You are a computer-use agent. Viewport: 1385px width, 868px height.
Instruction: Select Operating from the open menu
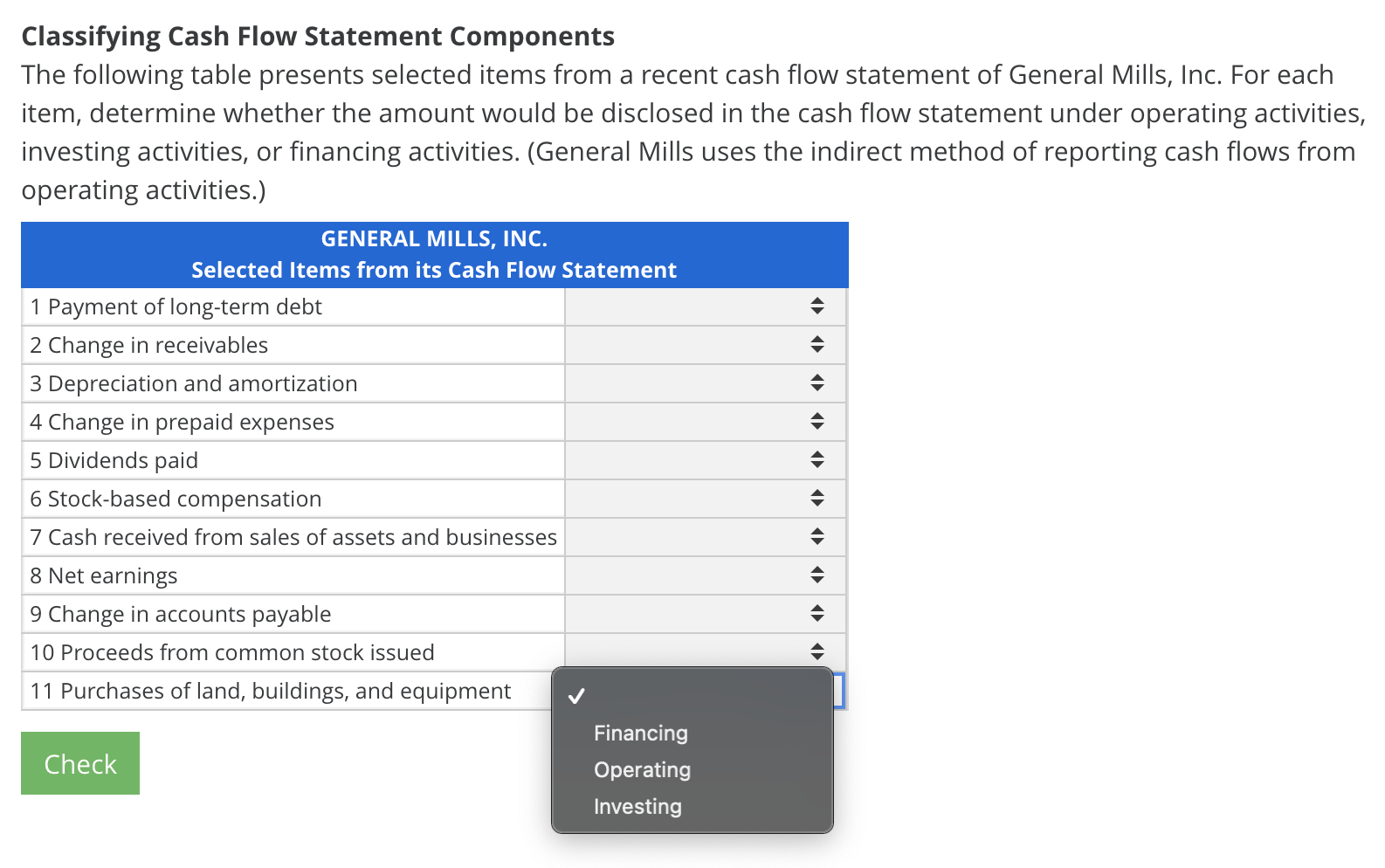coord(642,770)
